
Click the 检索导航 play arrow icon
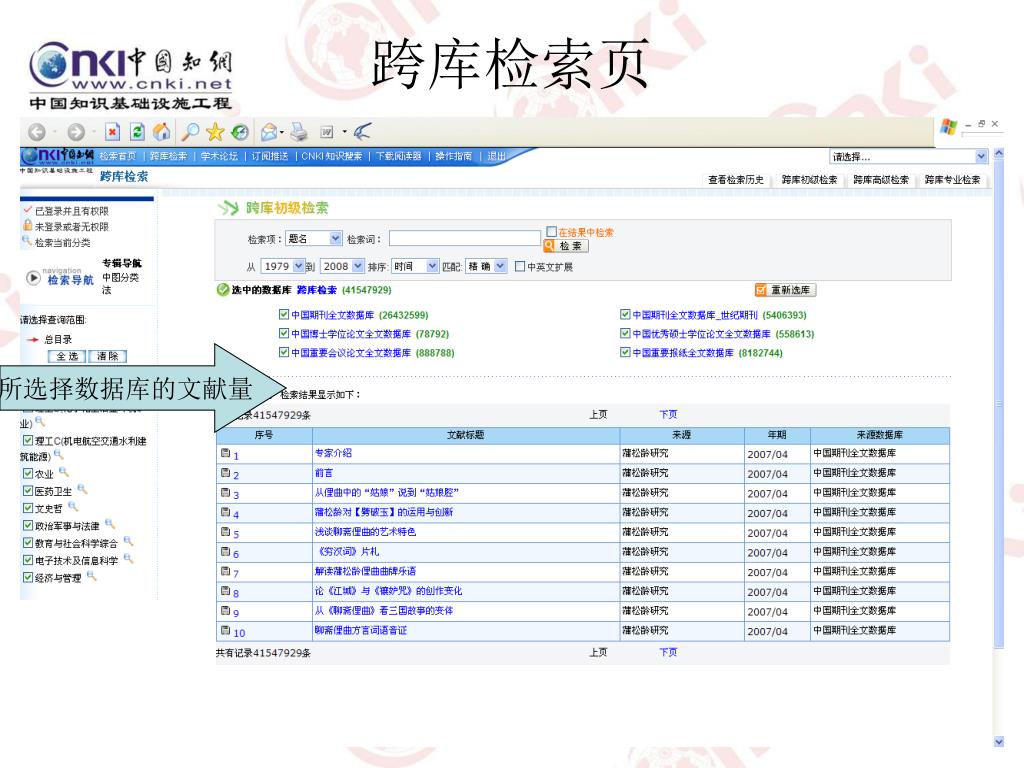[x=33, y=278]
